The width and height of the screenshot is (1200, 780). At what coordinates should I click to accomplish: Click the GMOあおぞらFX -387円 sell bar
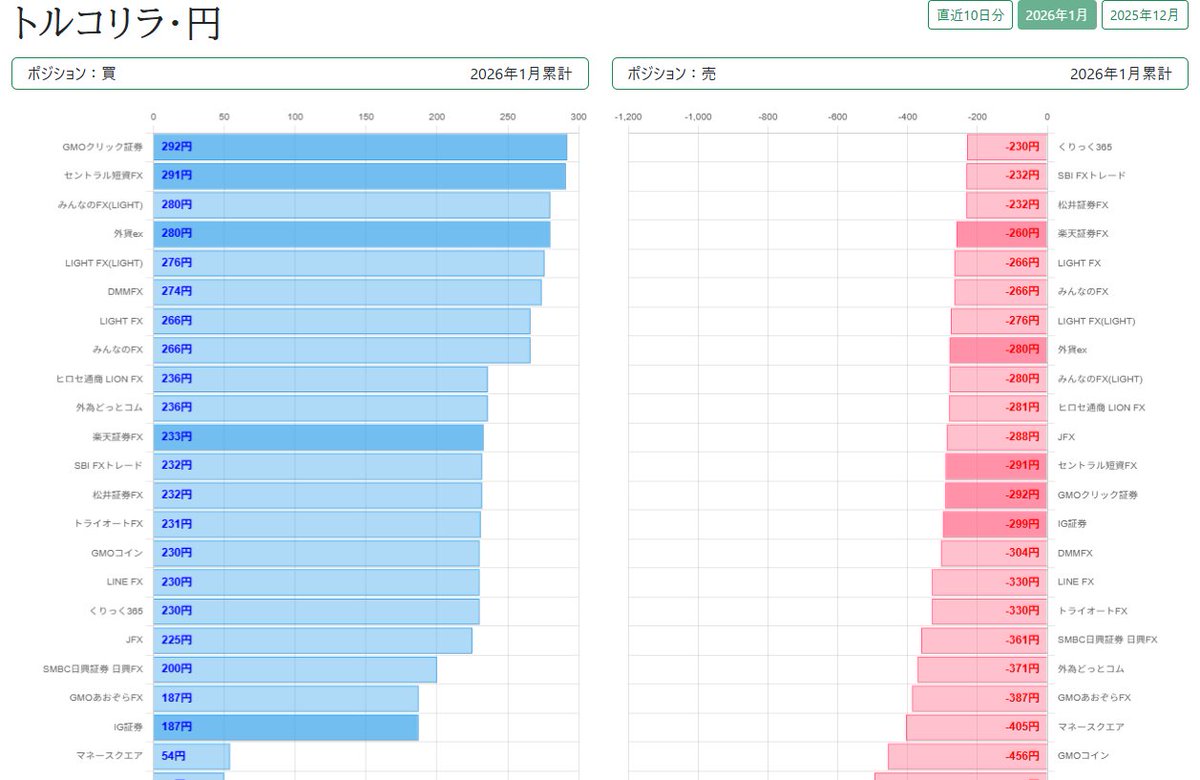tap(979, 698)
